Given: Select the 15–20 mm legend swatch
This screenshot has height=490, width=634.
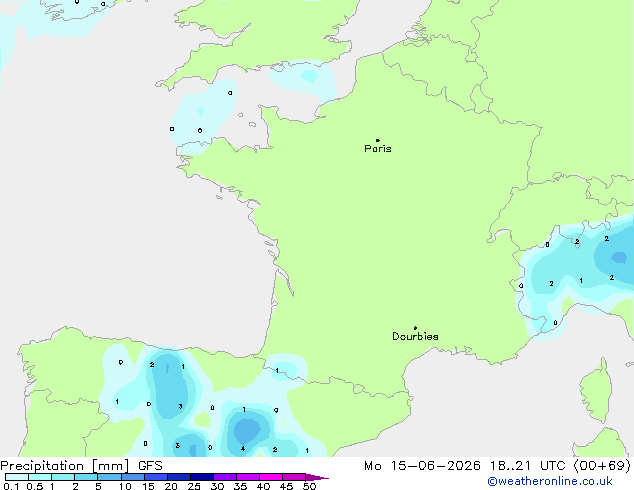Looking at the screenshot, I should (156, 477).
